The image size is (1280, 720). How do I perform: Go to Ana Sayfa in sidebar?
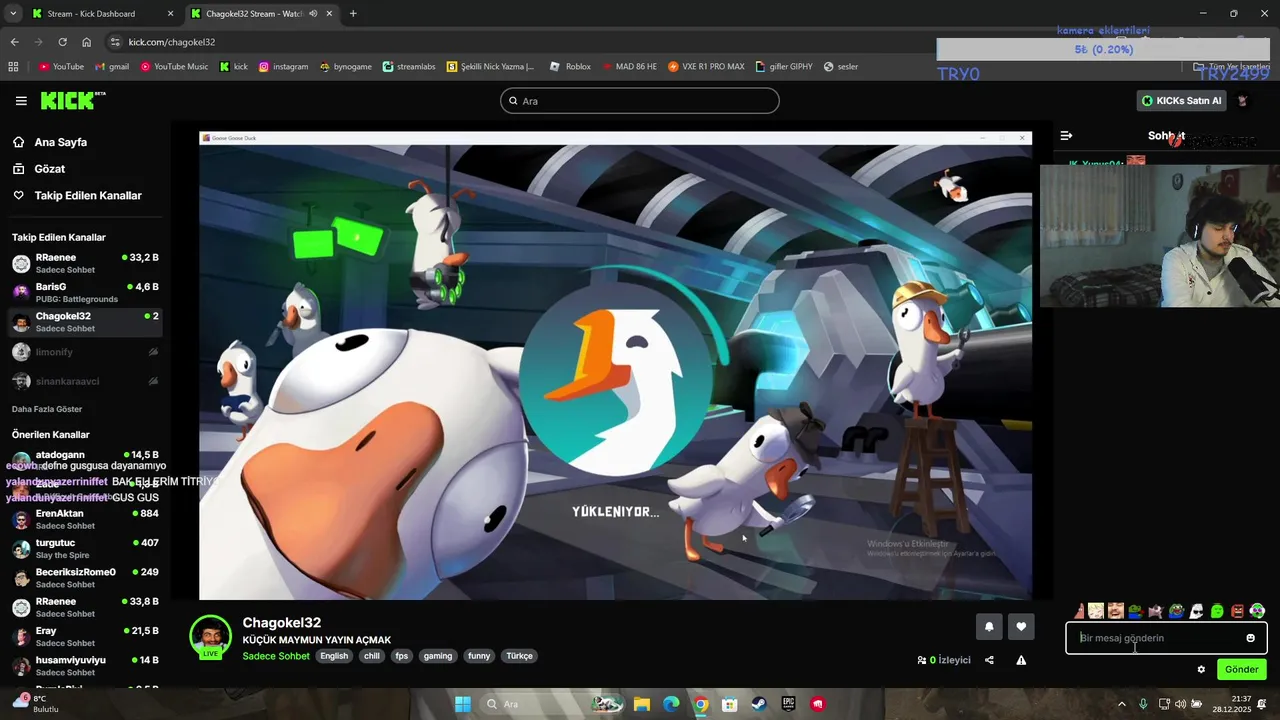pyautogui.click(x=61, y=142)
